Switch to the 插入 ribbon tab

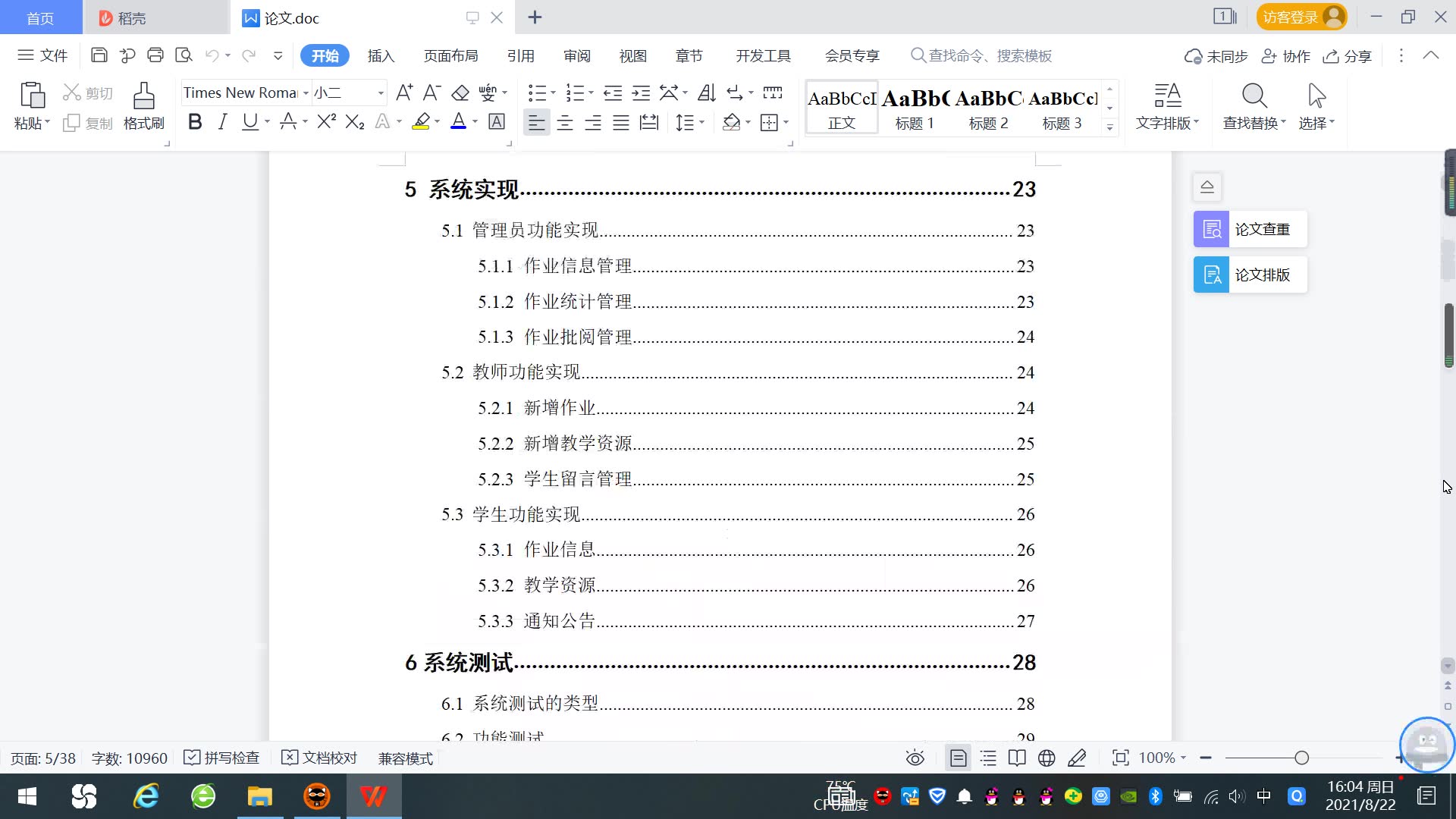(x=381, y=55)
